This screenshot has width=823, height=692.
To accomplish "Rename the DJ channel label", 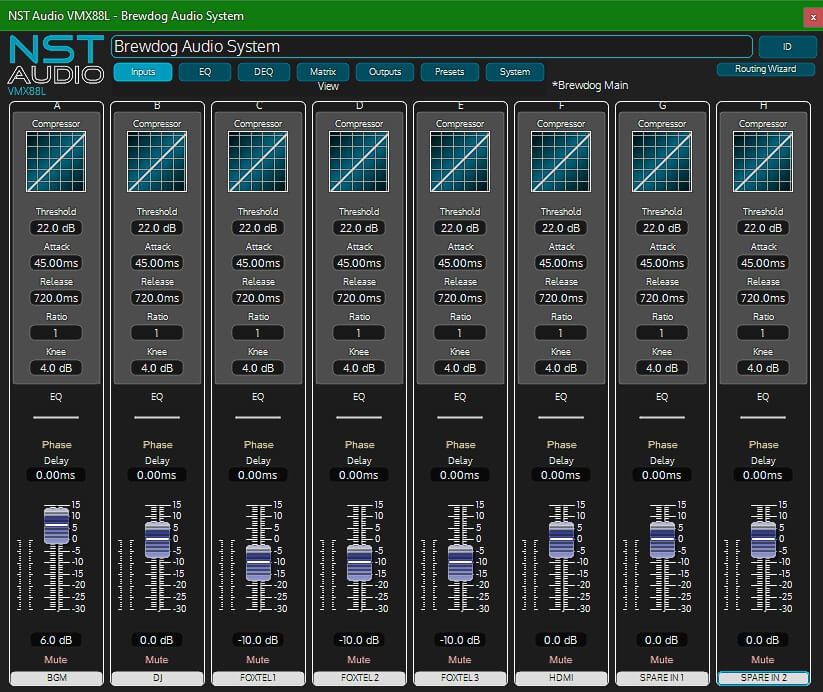I will [157, 678].
